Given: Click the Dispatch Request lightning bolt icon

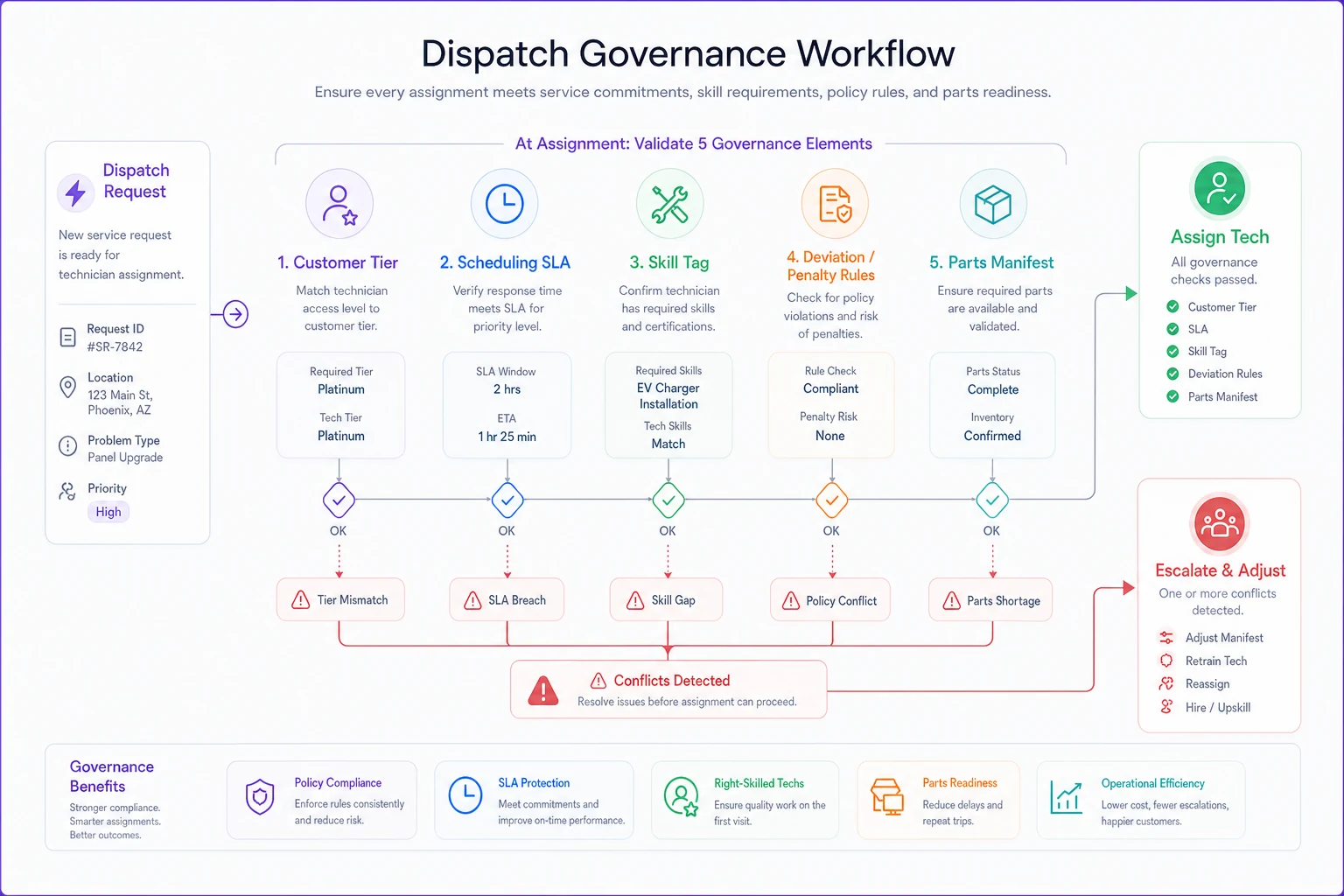Looking at the screenshot, I should click(x=76, y=192).
